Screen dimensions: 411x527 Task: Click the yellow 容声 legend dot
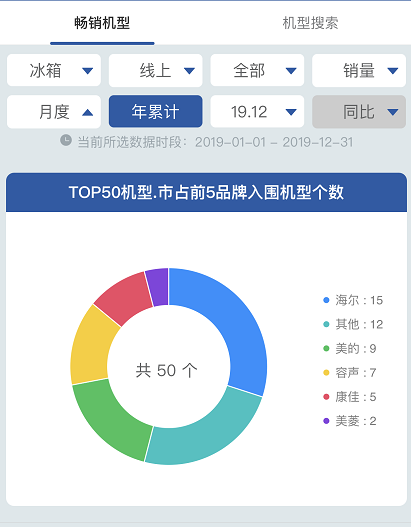[x=326, y=373]
